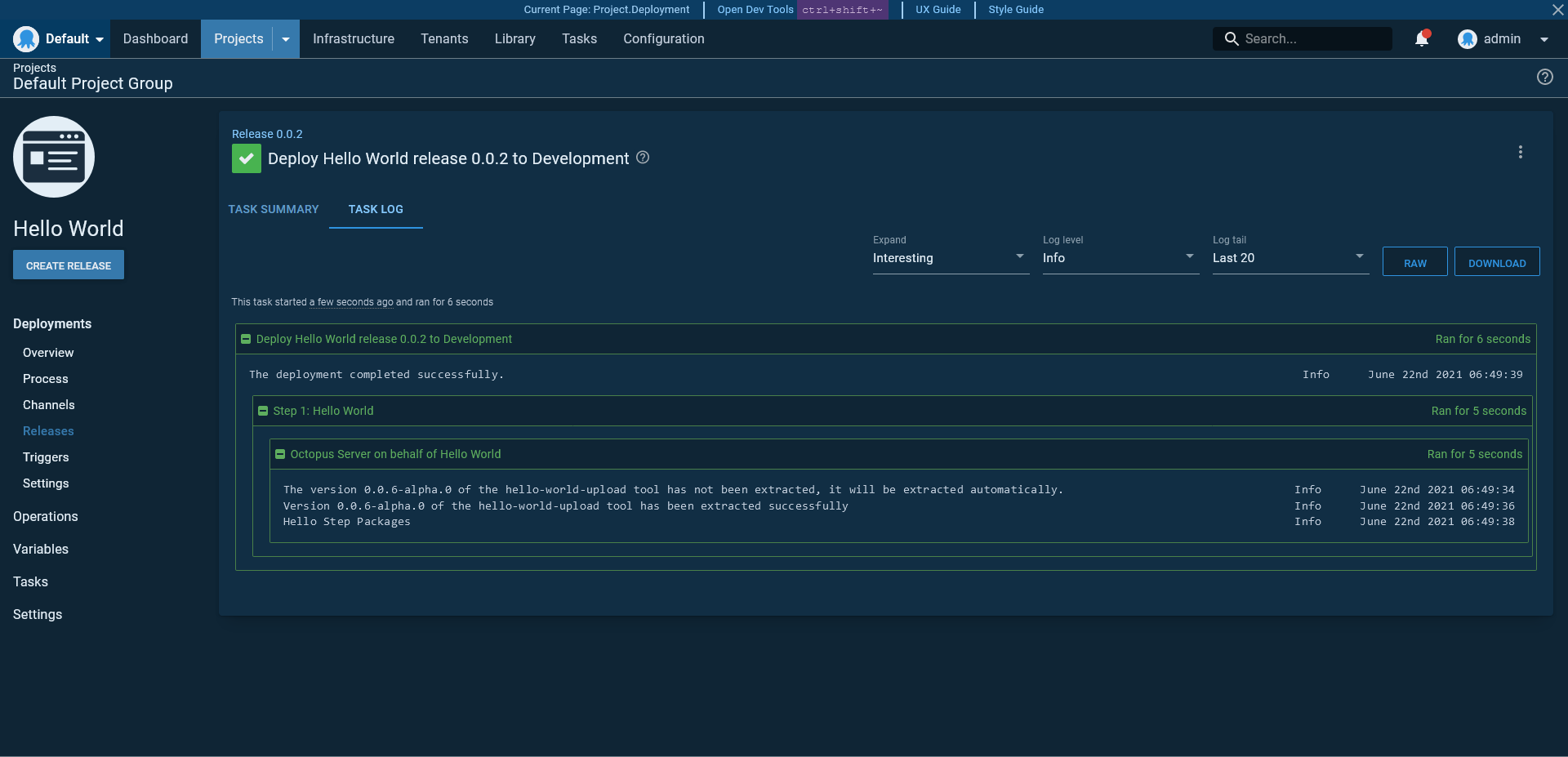This screenshot has width=1568, height=757.
Task: Open Process in the sidebar
Action: pyautogui.click(x=46, y=379)
